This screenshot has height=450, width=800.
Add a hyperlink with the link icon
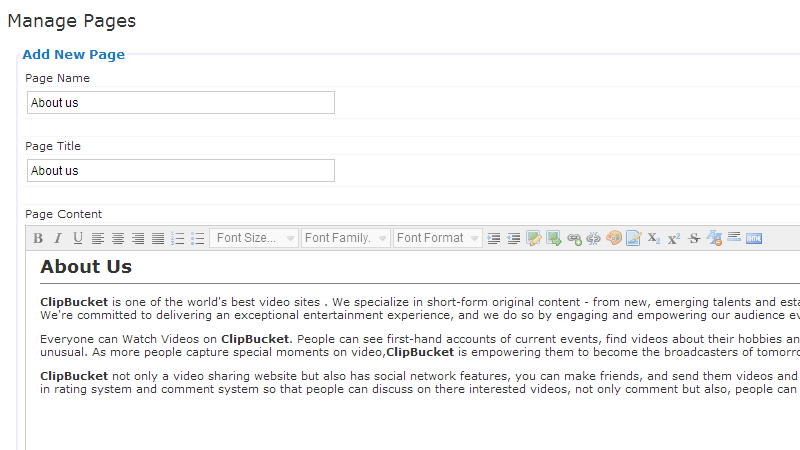574,238
